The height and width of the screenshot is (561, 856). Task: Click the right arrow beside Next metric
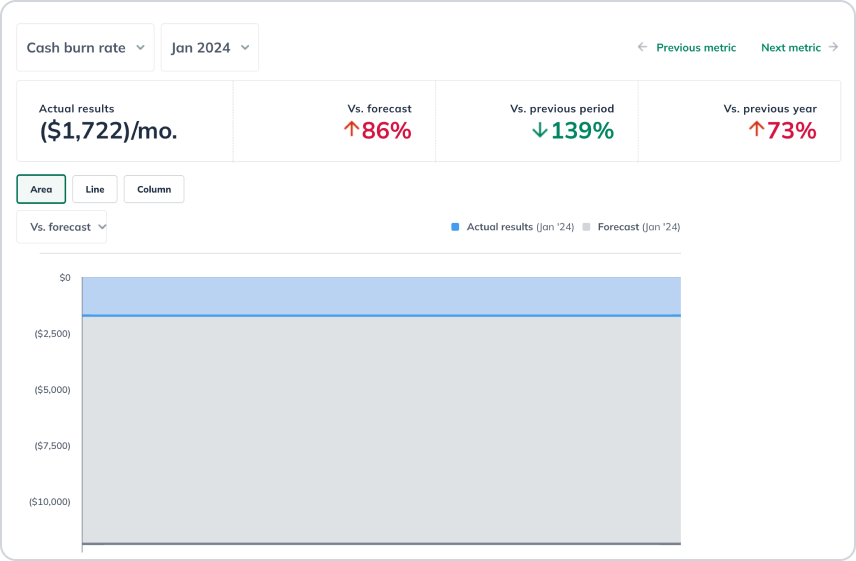(x=833, y=47)
